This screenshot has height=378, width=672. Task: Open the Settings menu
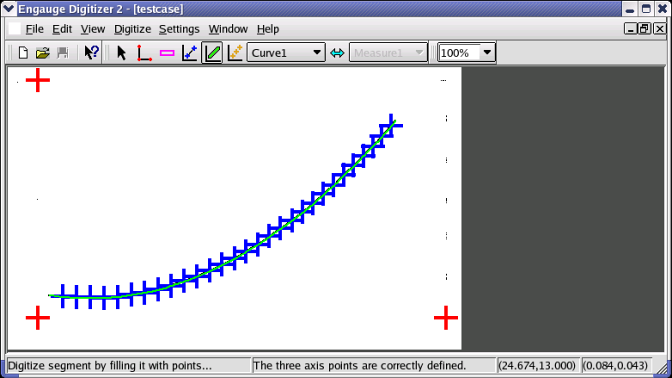pyautogui.click(x=179, y=29)
